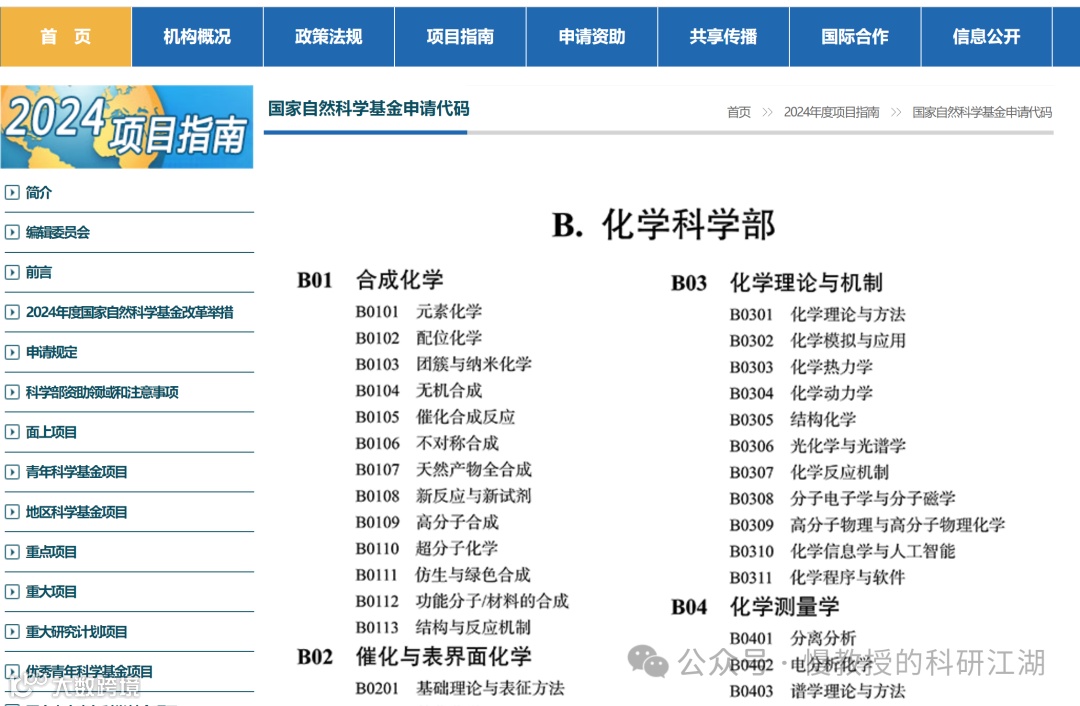Click the B0201 基础理论与表征方法 entry
Image resolution: width=1080 pixels, height=706 pixels.
coord(460,687)
